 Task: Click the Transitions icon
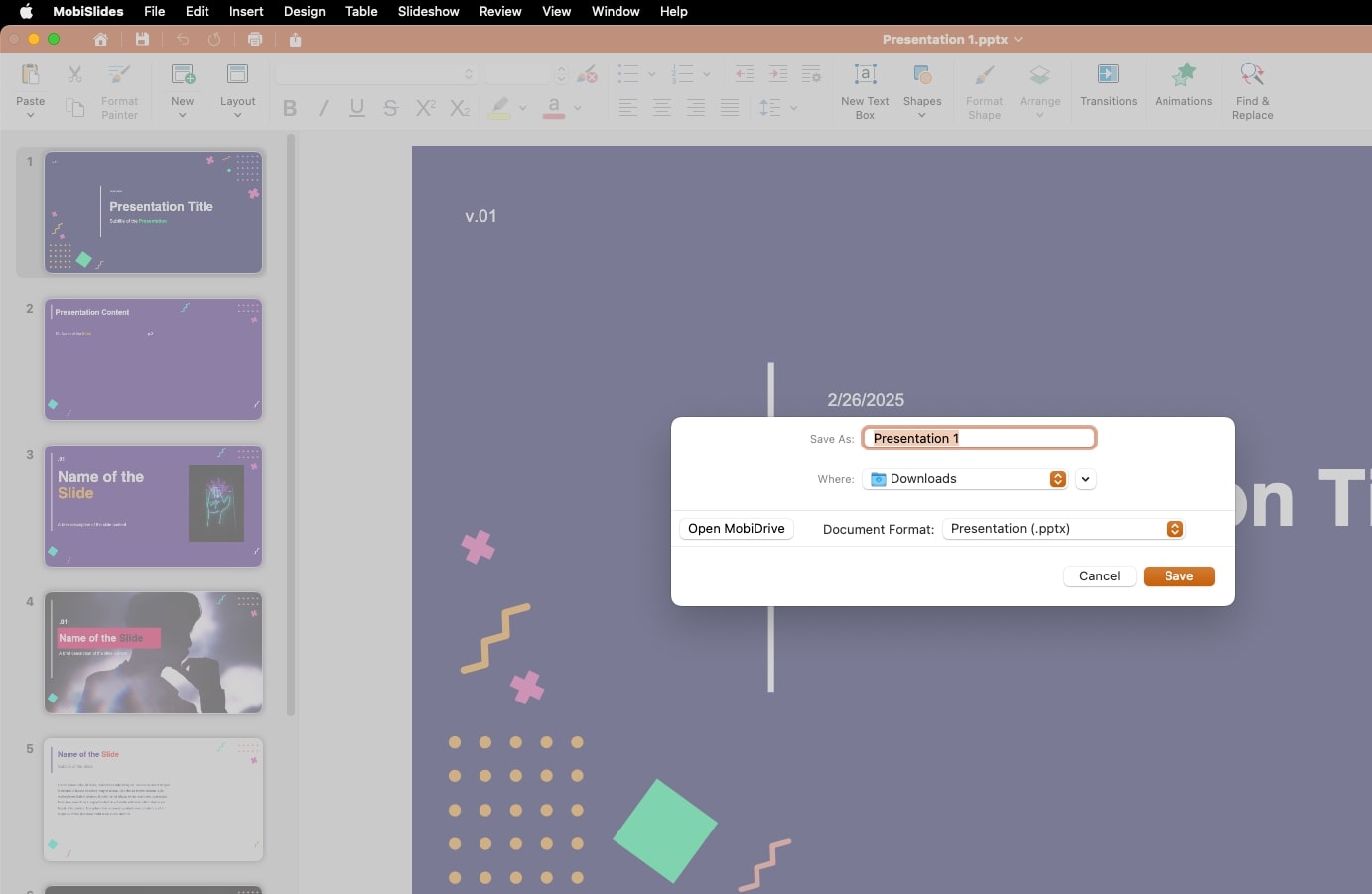click(1108, 89)
